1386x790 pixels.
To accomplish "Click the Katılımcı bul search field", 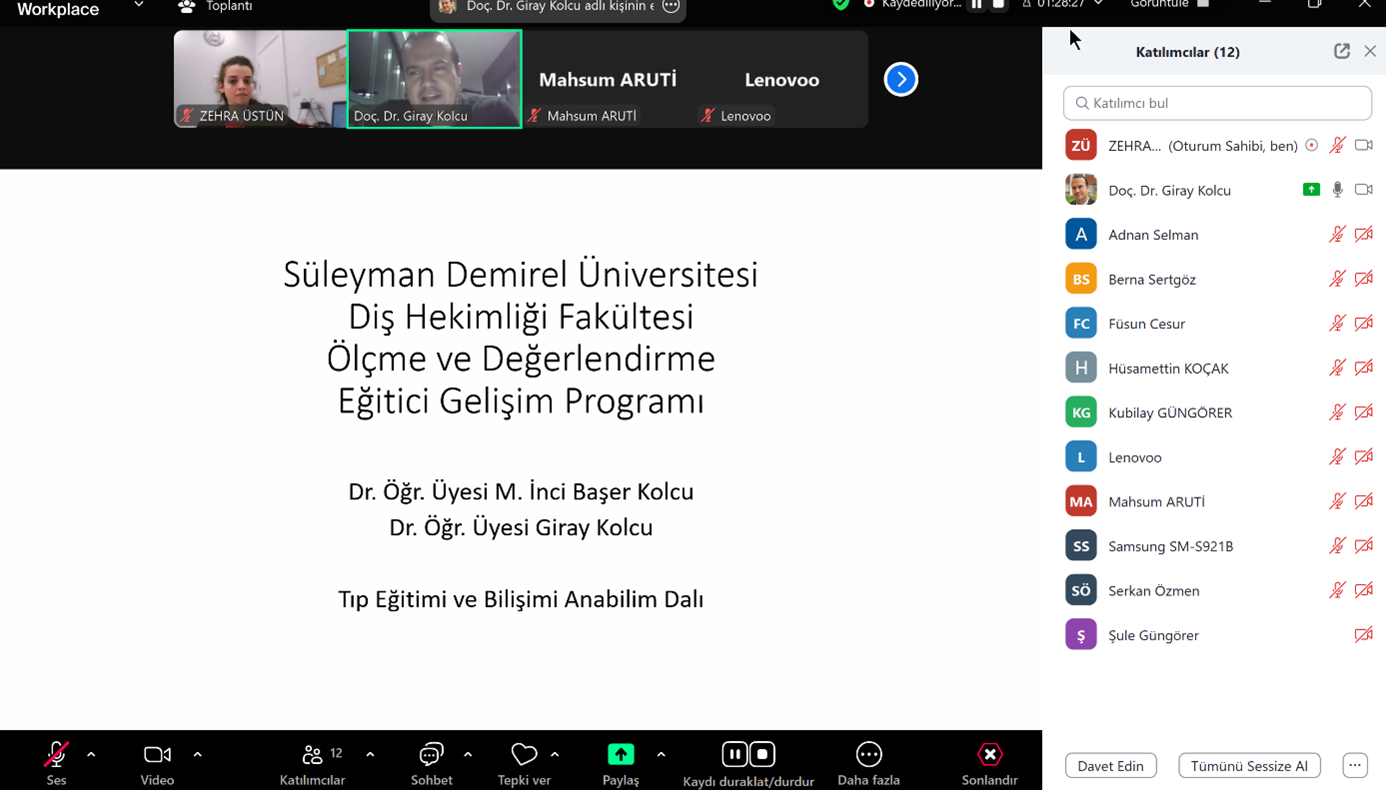I will [x=1217, y=103].
